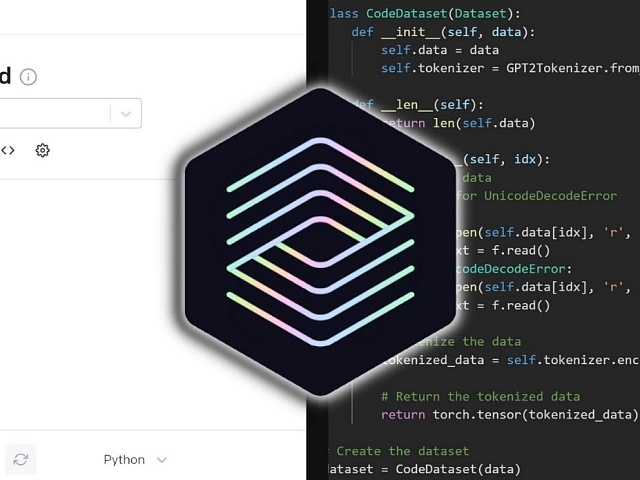The image size is (640, 480).
Task: Click the 'self.data = data' code line
Action: click(x=440, y=50)
